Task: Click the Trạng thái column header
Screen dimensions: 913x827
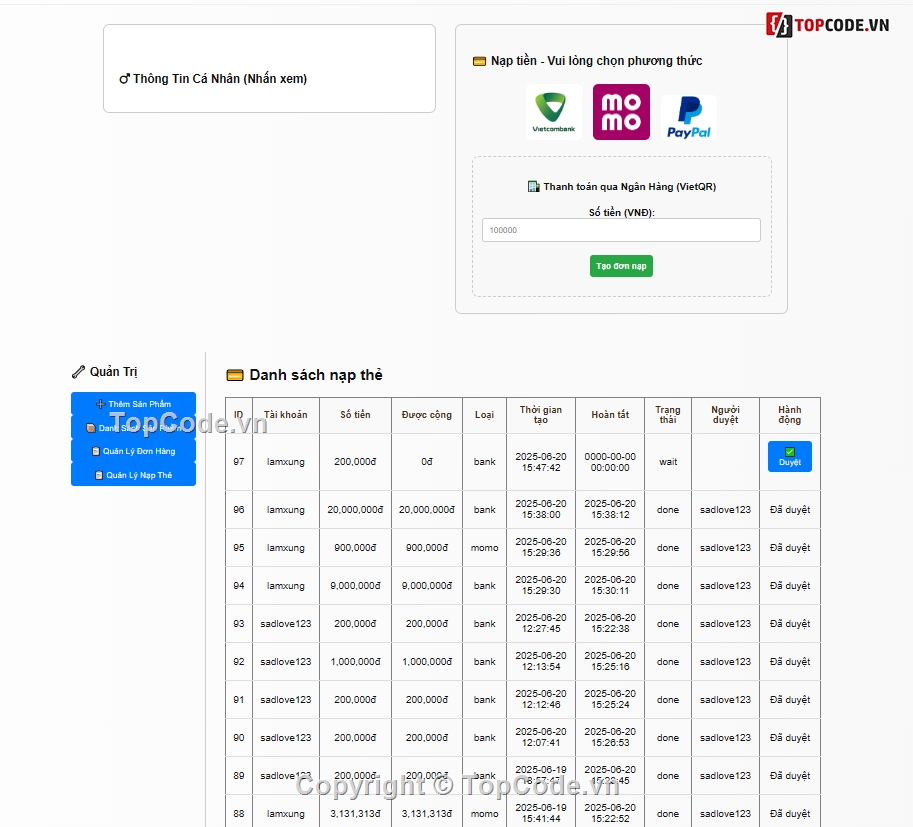Action: [668, 415]
